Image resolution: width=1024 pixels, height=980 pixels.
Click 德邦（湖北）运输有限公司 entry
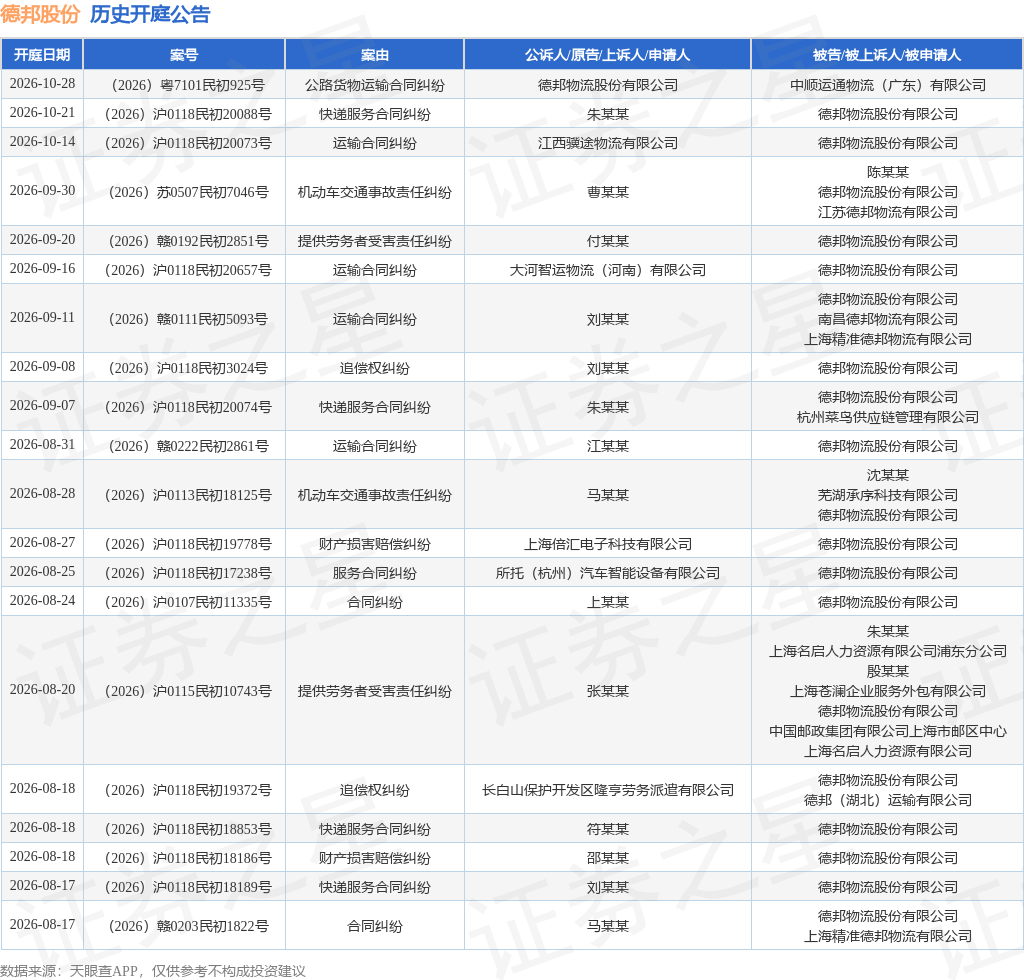[x=888, y=800]
